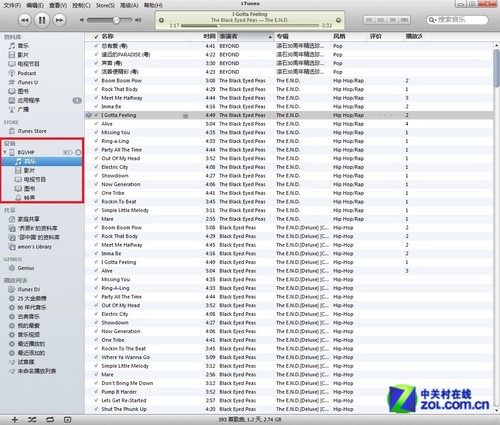Open the 控制(C) menu
Image resolution: width=500 pixels, height=425 pixels.
pyautogui.click(x=81, y=5)
